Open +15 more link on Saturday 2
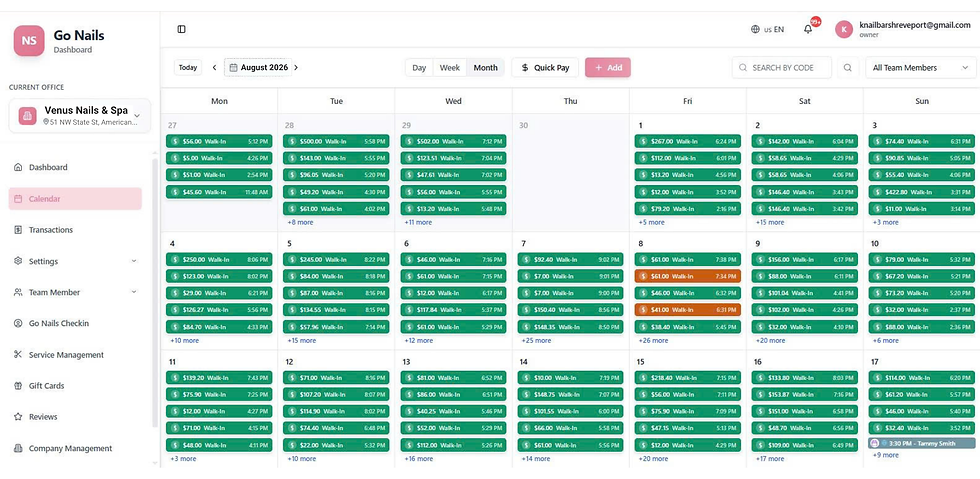This screenshot has width=980, height=479. point(770,222)
